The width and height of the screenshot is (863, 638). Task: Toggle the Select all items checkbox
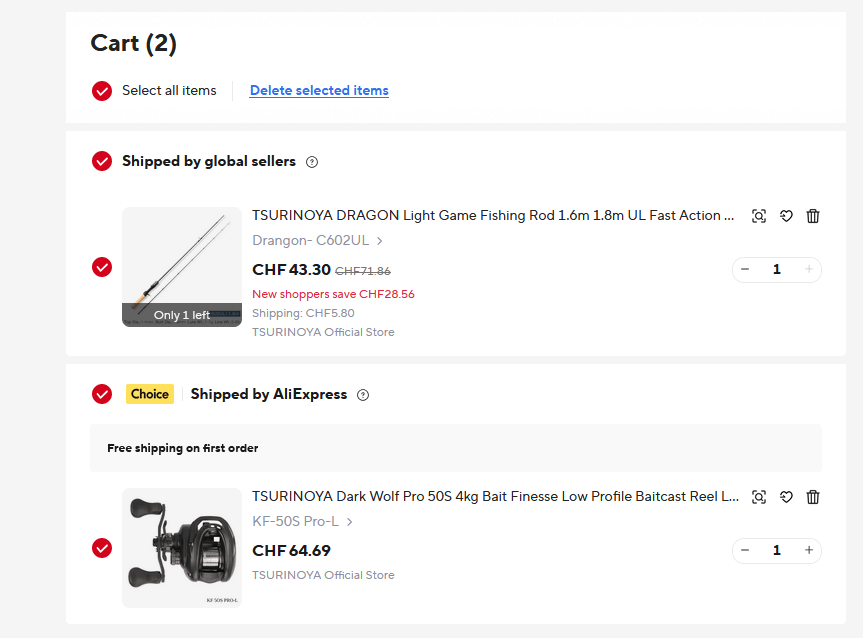tap(102, 91)
